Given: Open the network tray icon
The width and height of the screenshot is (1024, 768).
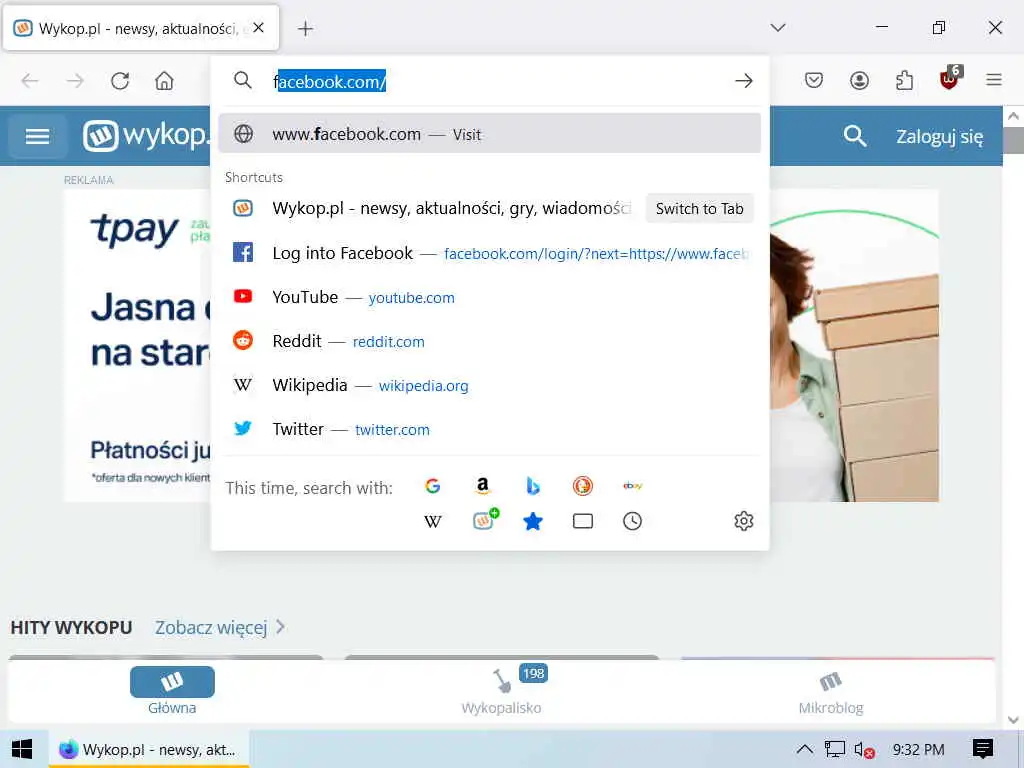Looking at the screenshot, I should [835, 749].
